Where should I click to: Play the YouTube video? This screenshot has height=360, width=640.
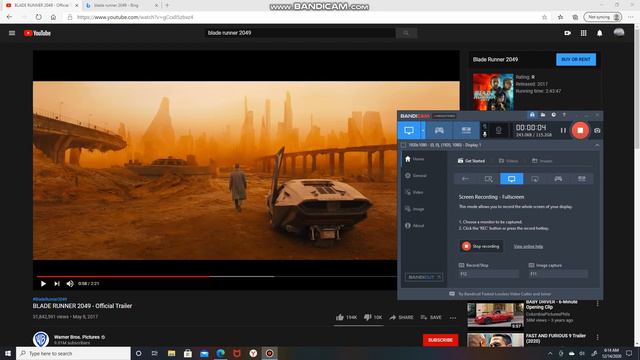[x=43, y=284]
